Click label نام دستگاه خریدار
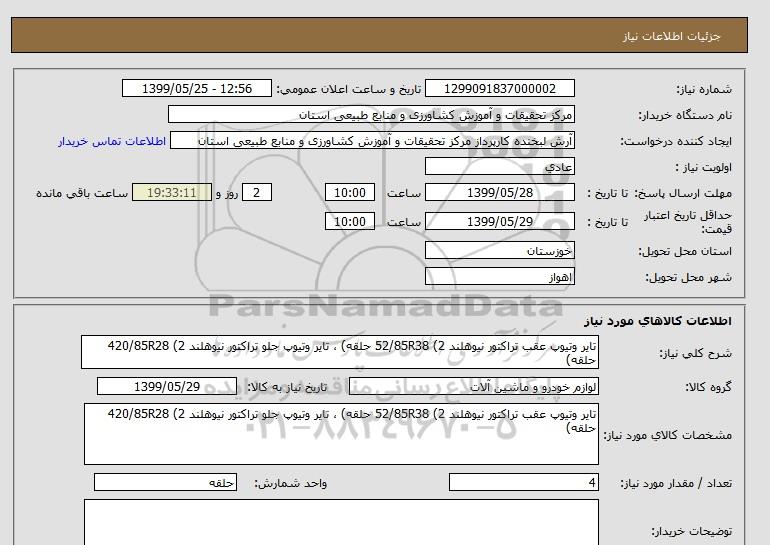The image size is (770, 545). pyautogui.click(x=685, y=115)
